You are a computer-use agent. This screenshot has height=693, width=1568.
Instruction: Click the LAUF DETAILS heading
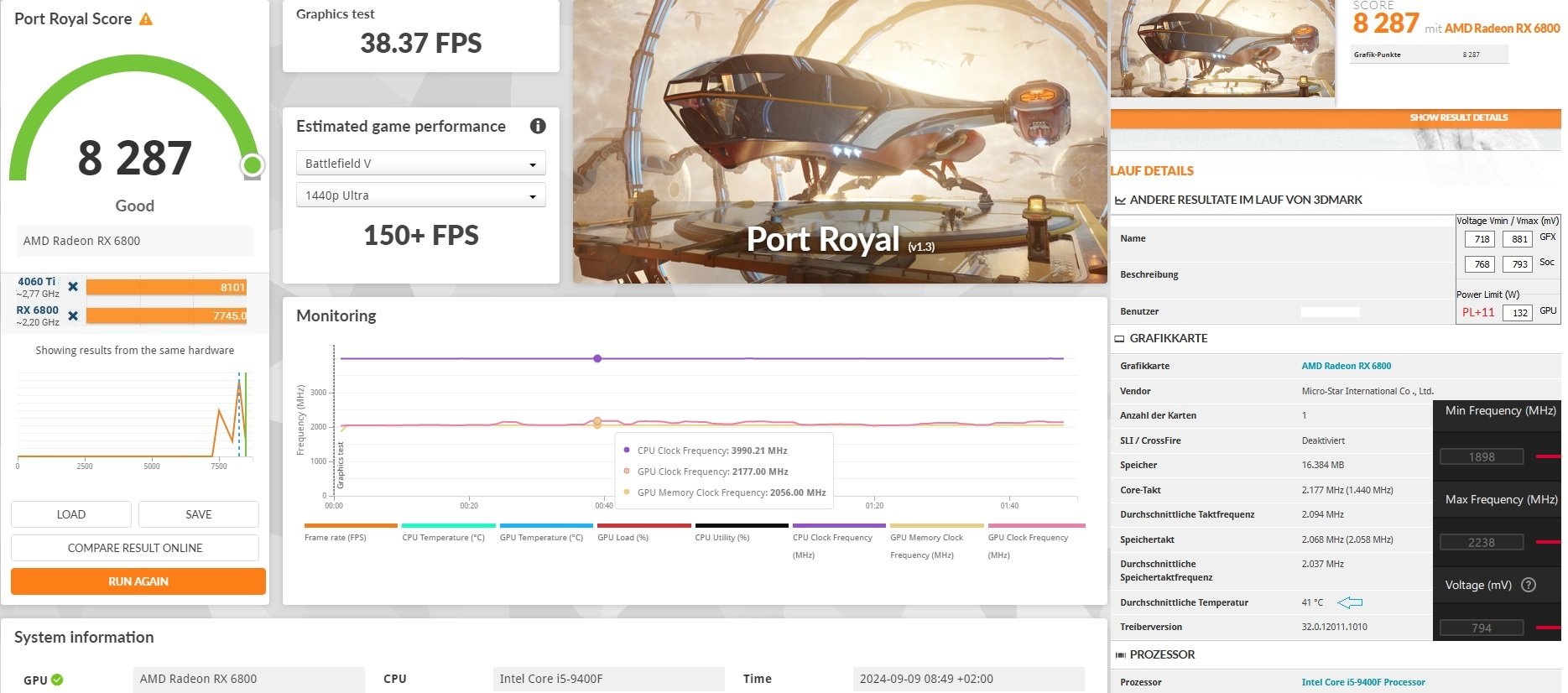click(x=1152, y=170)
